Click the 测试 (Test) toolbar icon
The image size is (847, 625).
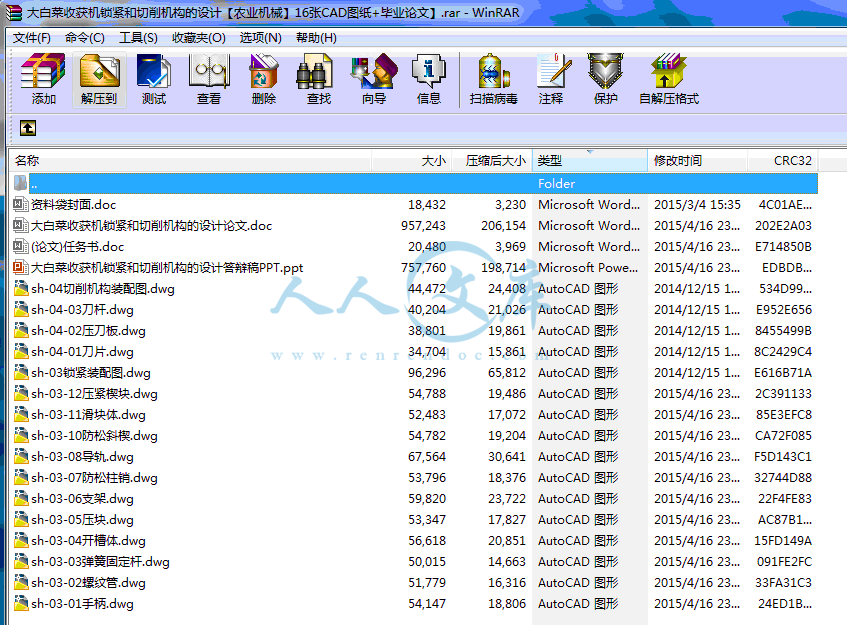pos(153,79)
